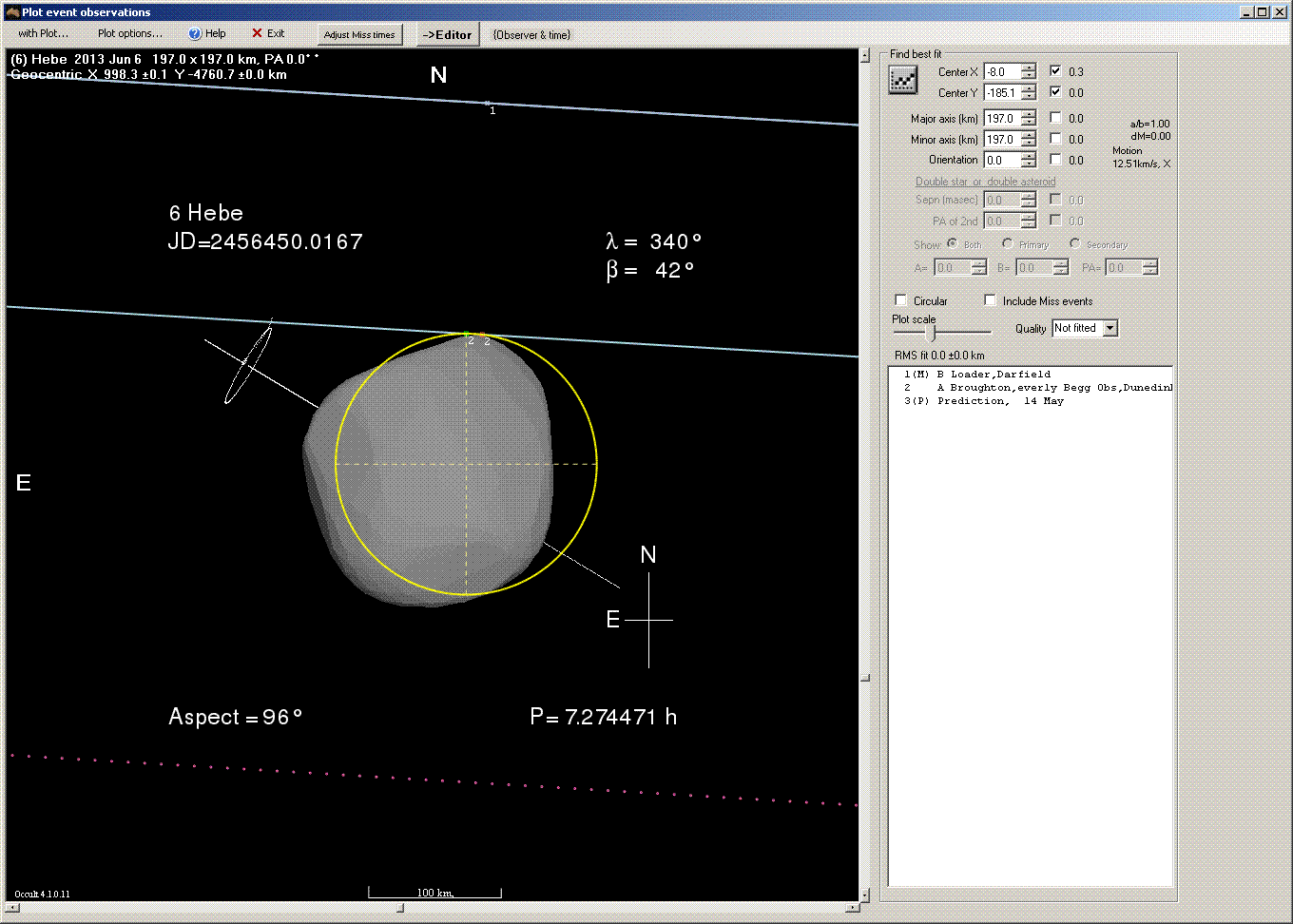The image size is (1293, 924).
Task: Check the 'Include Miss events' checkbox
Action: pyautogui.click(x=990, y=299)
